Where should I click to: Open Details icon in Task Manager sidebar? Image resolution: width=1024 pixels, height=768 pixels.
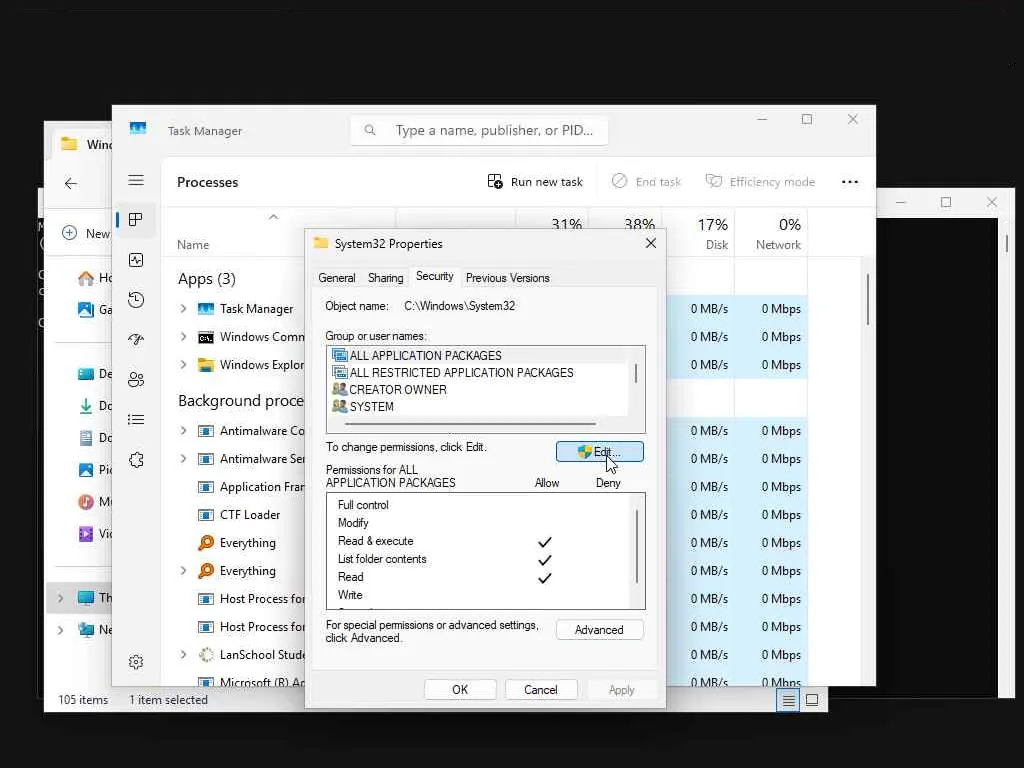click(x=136, y=419)
